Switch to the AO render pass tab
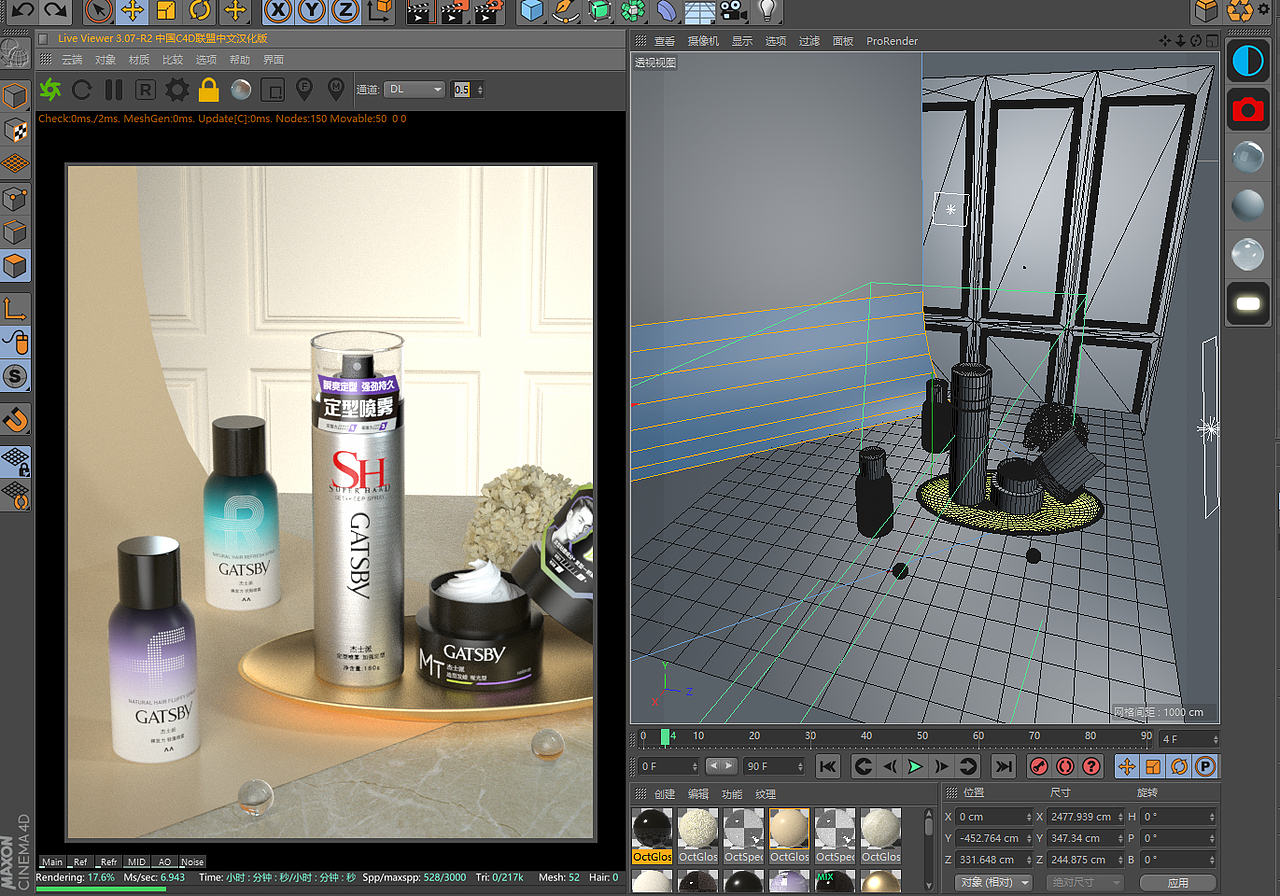 [165, 861]
